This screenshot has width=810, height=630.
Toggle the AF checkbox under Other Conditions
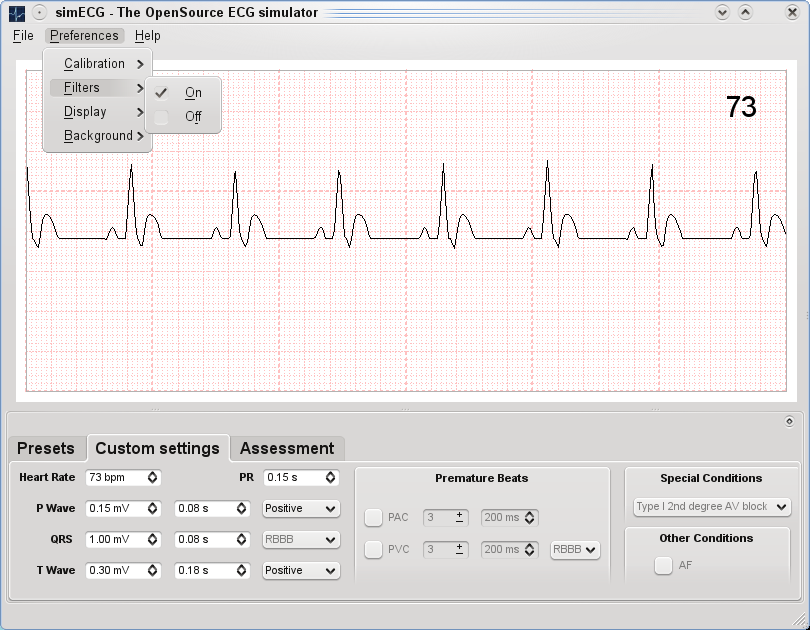click(663, 565)
